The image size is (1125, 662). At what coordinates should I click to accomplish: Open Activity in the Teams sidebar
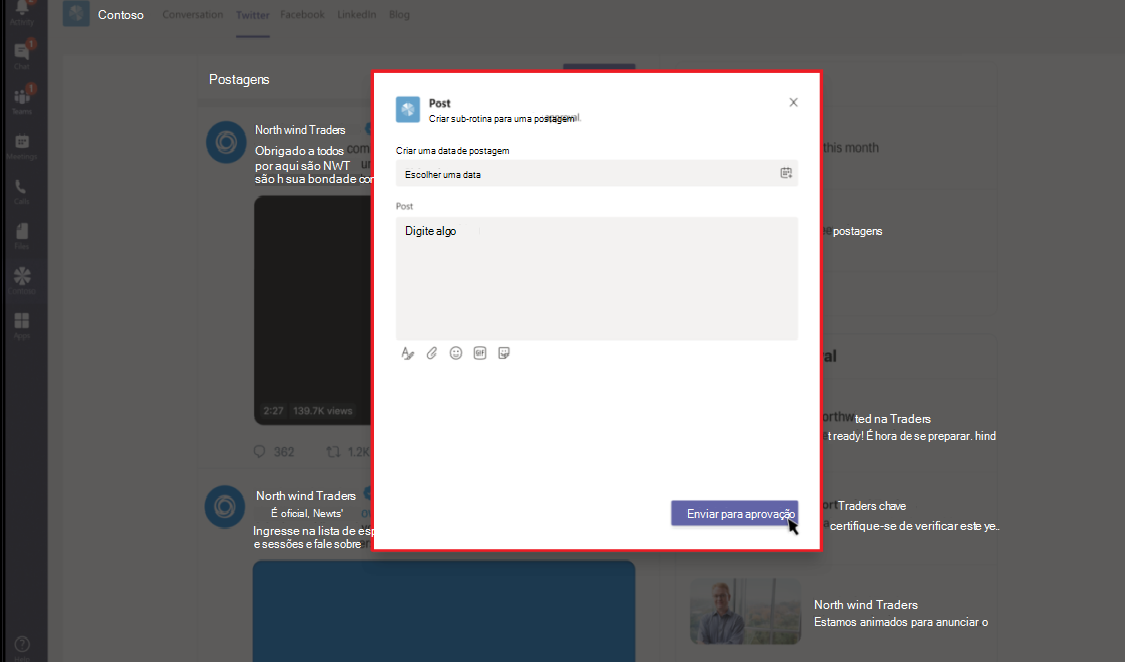(22, 11)
